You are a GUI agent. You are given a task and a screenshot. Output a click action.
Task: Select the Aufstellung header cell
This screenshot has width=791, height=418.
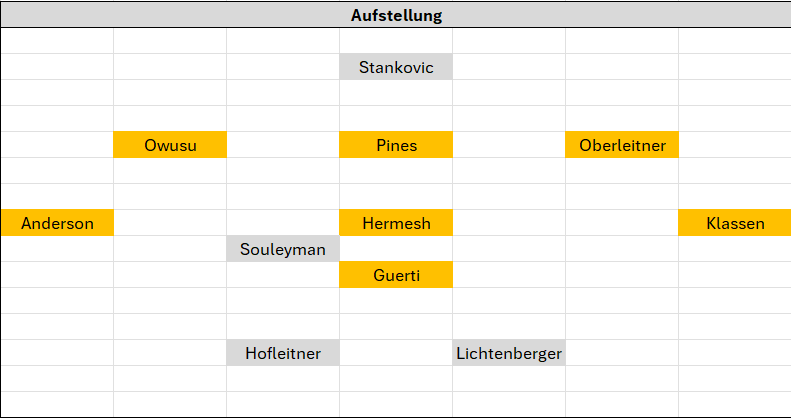click(x=396, y=15)
